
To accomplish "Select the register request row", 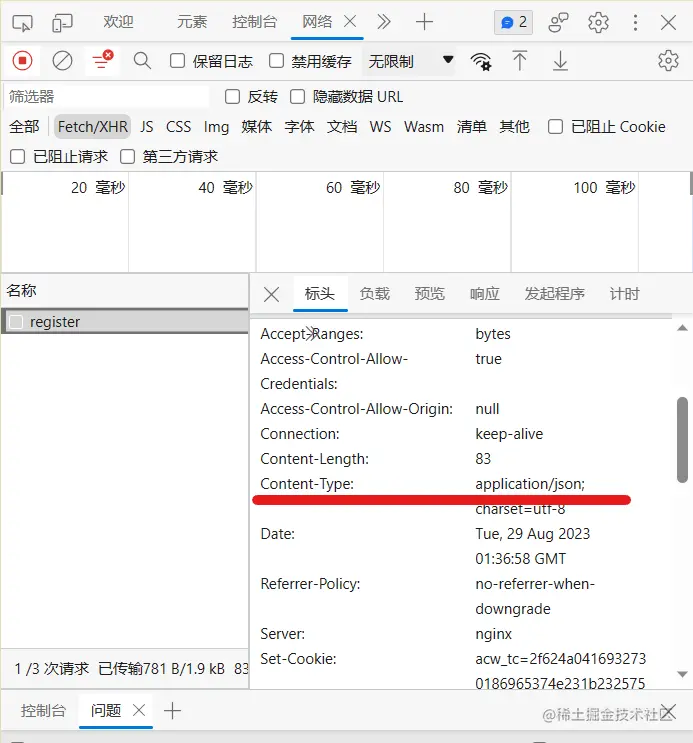I will point(125,322).
